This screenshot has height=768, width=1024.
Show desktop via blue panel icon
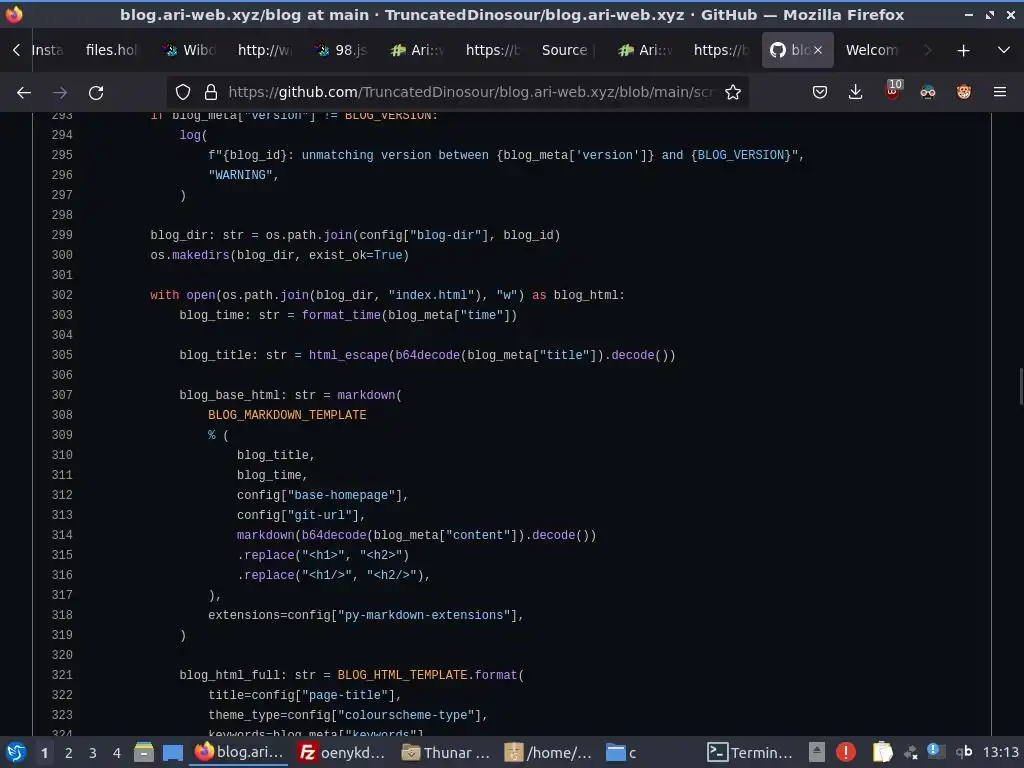172,753
